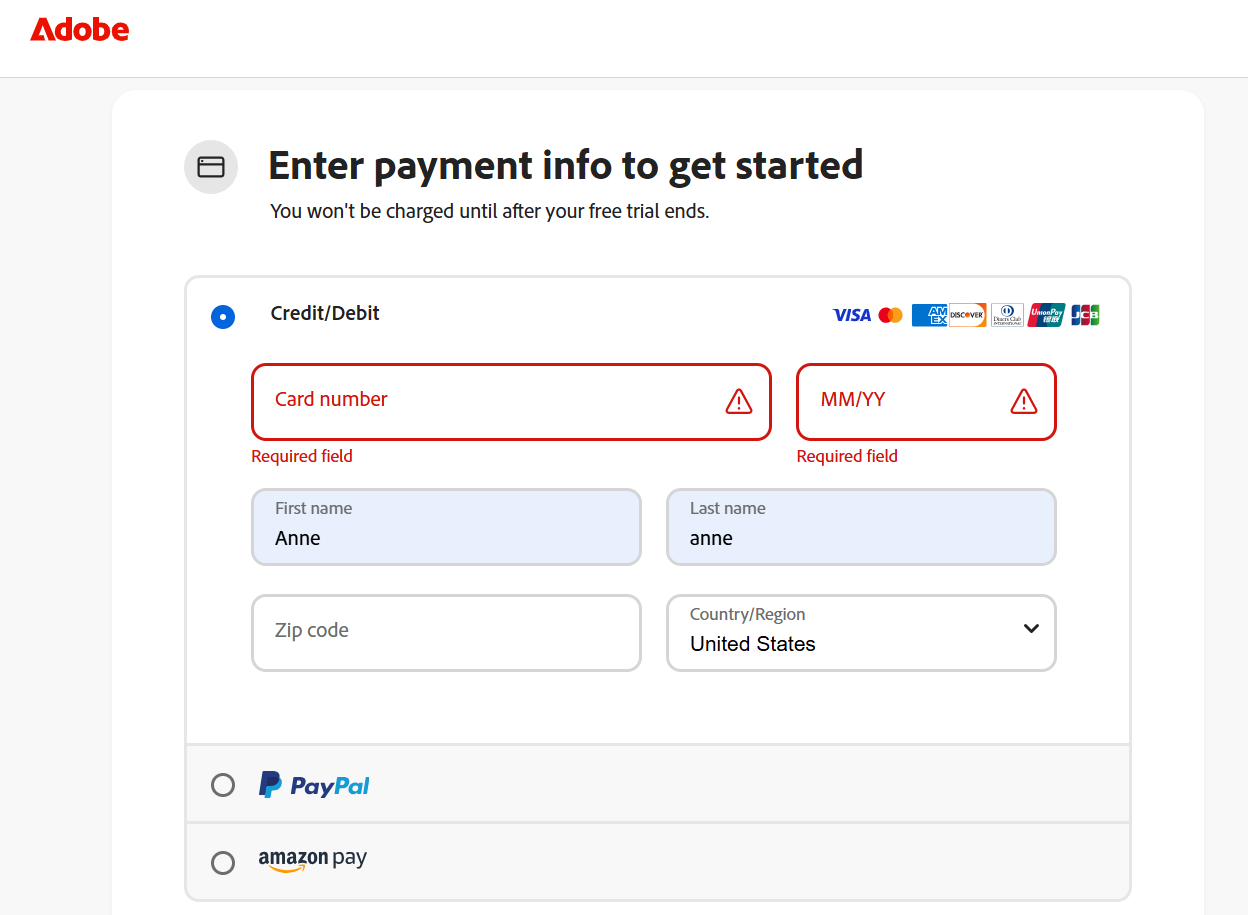Click the Country/Region chevron arrow
The image size is (1248, 915).
tap(1031, 629)
